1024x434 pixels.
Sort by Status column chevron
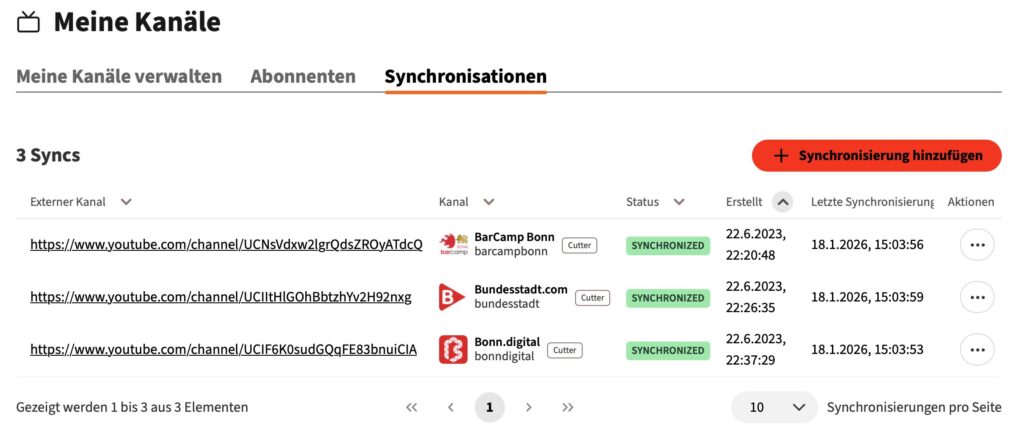[679, 202]
